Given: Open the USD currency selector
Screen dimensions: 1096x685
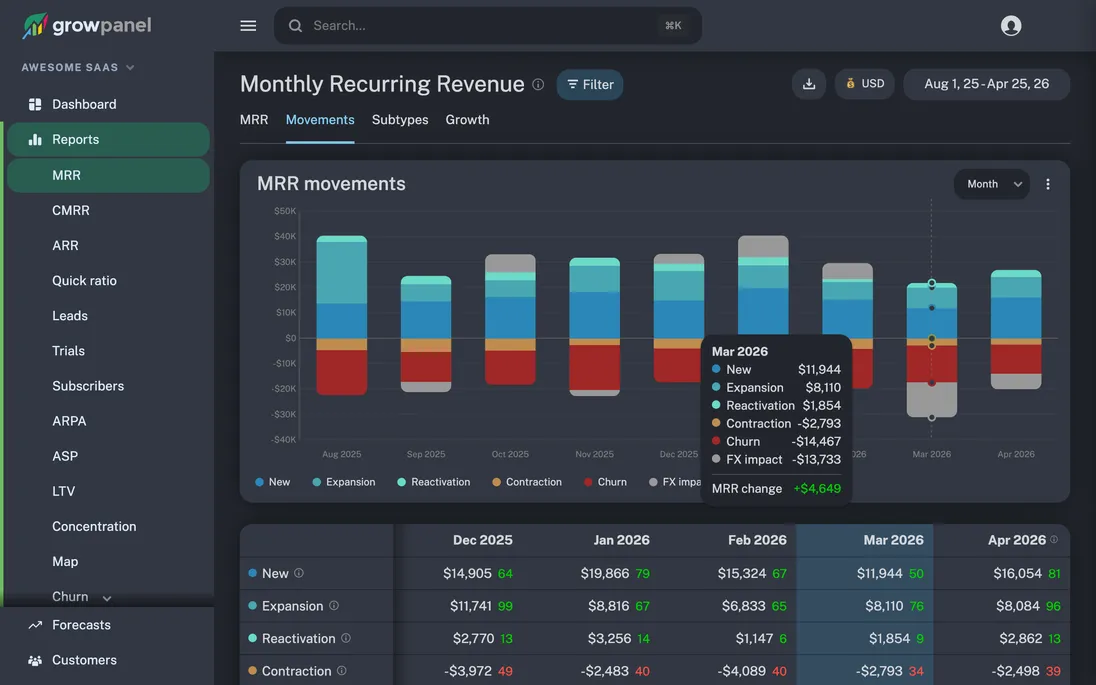Looking at the screenshot, I should pos(865,84).
